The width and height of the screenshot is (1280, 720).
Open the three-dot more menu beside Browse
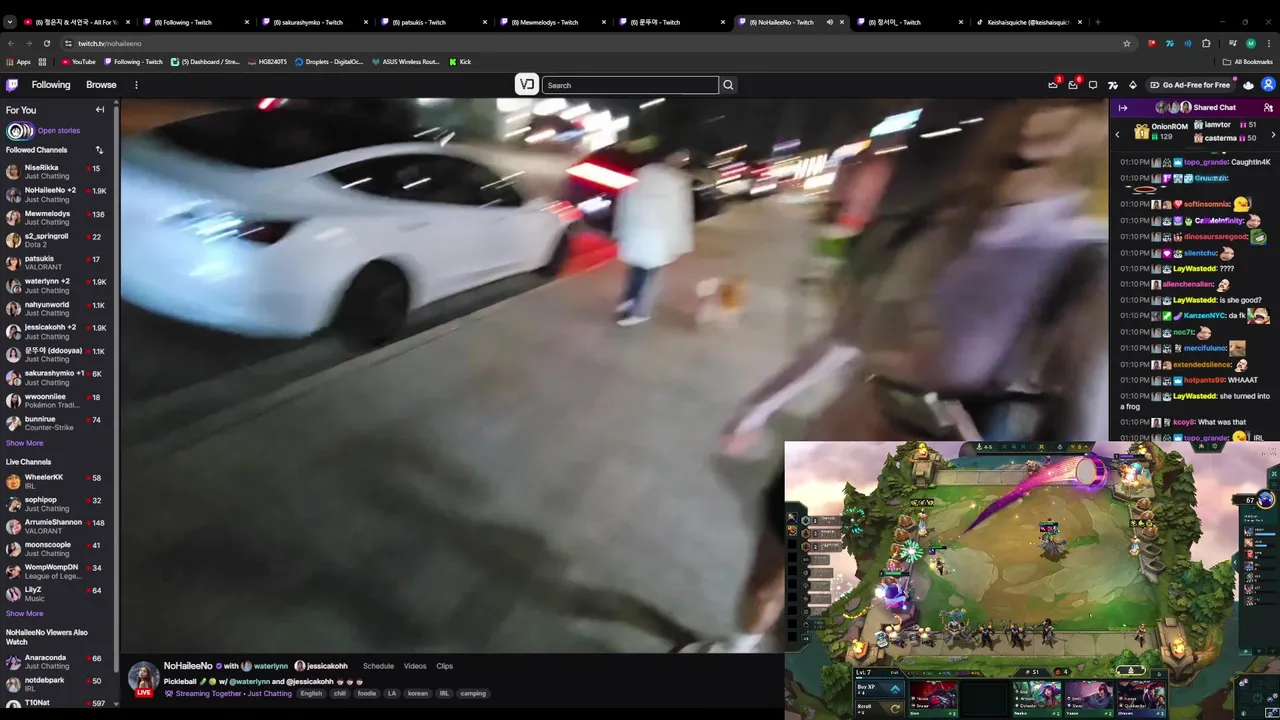click(x=136, y=85)
